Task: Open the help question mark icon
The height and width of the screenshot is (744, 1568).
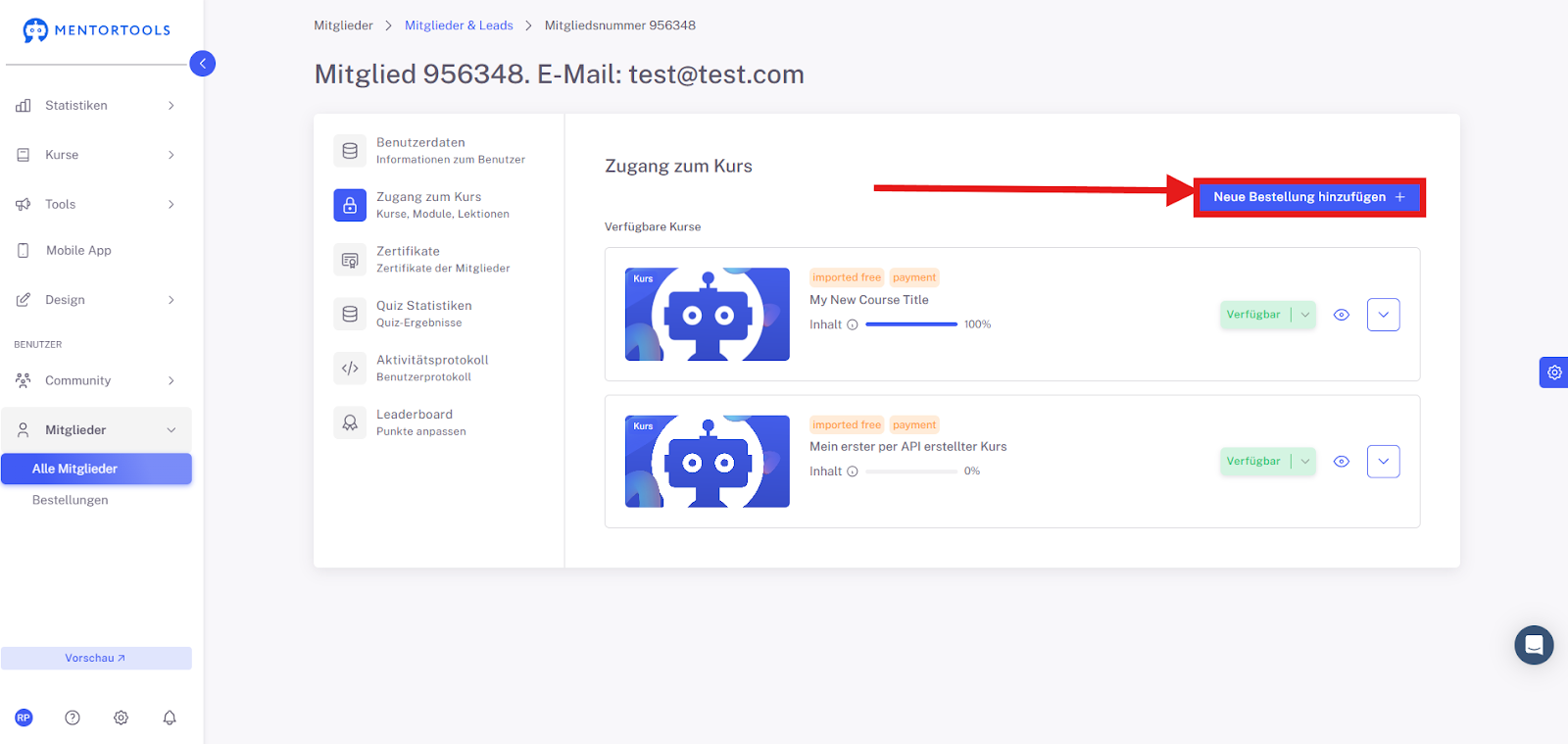Action: click(x=73, y=718)
